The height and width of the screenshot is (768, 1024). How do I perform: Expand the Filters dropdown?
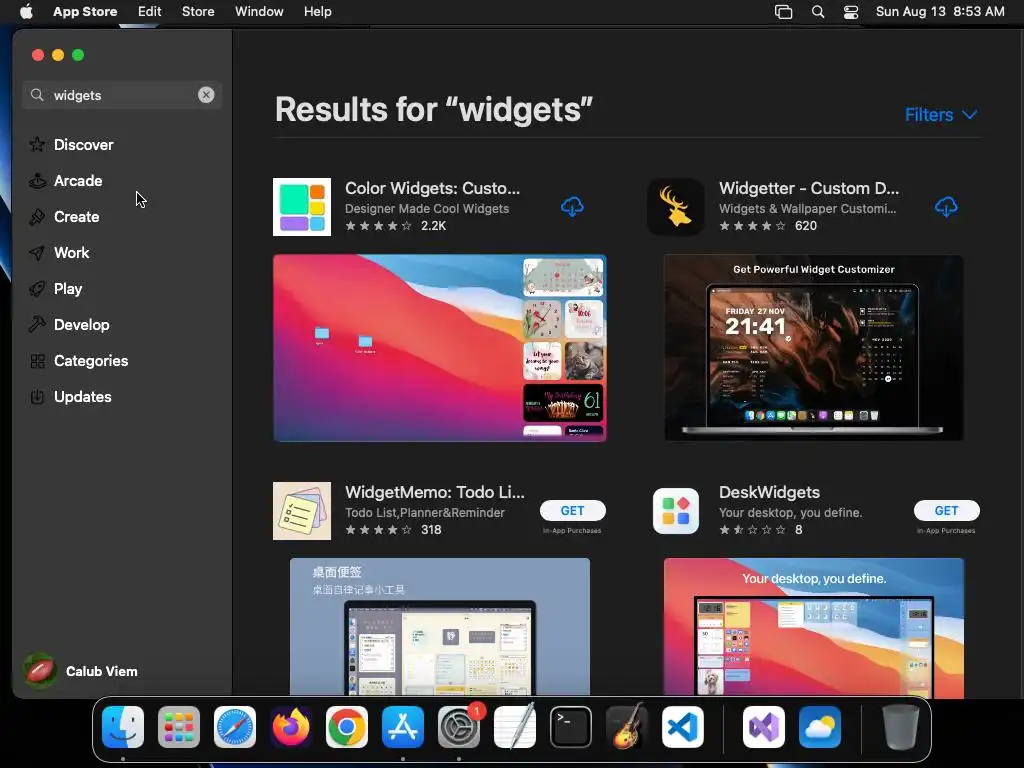coord(941,115)
